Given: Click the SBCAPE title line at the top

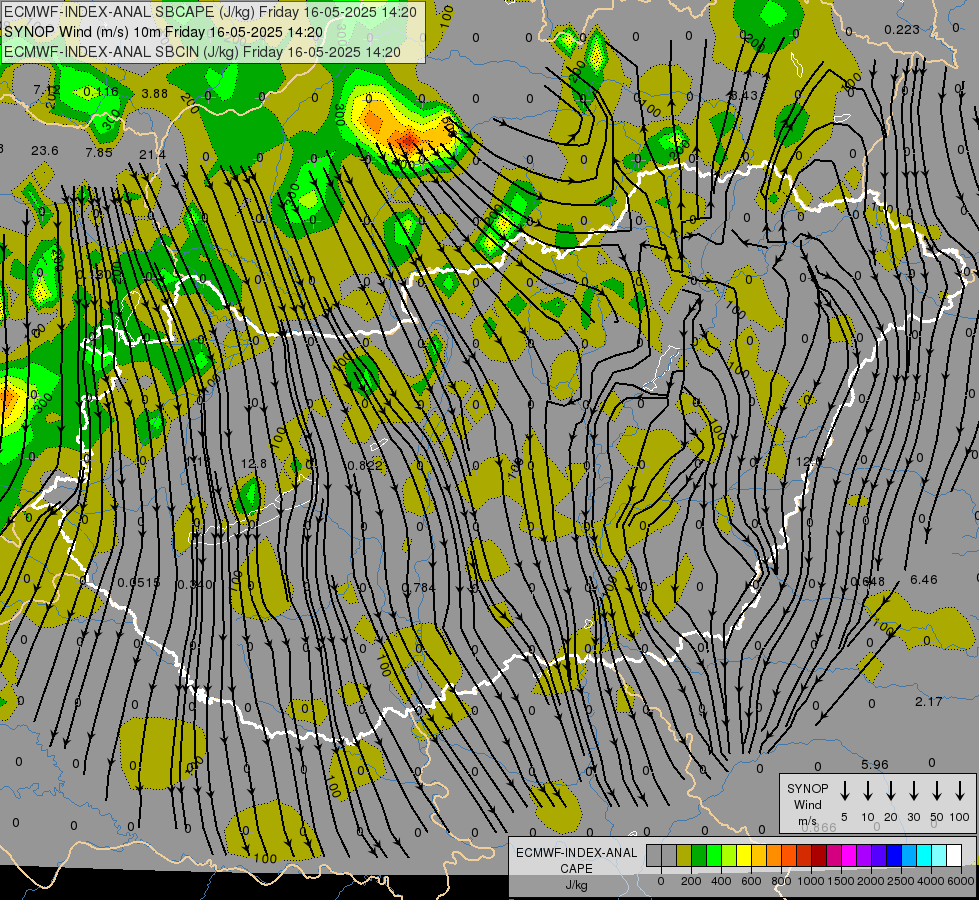Looking at the screenshot, I should 210,11.
